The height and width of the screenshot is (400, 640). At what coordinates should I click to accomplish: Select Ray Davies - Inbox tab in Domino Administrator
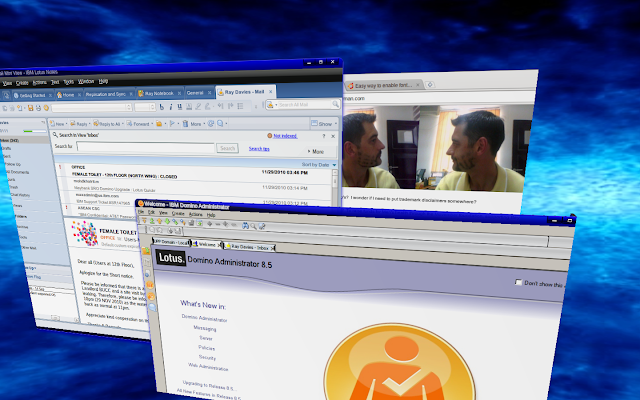coord(249,247)
